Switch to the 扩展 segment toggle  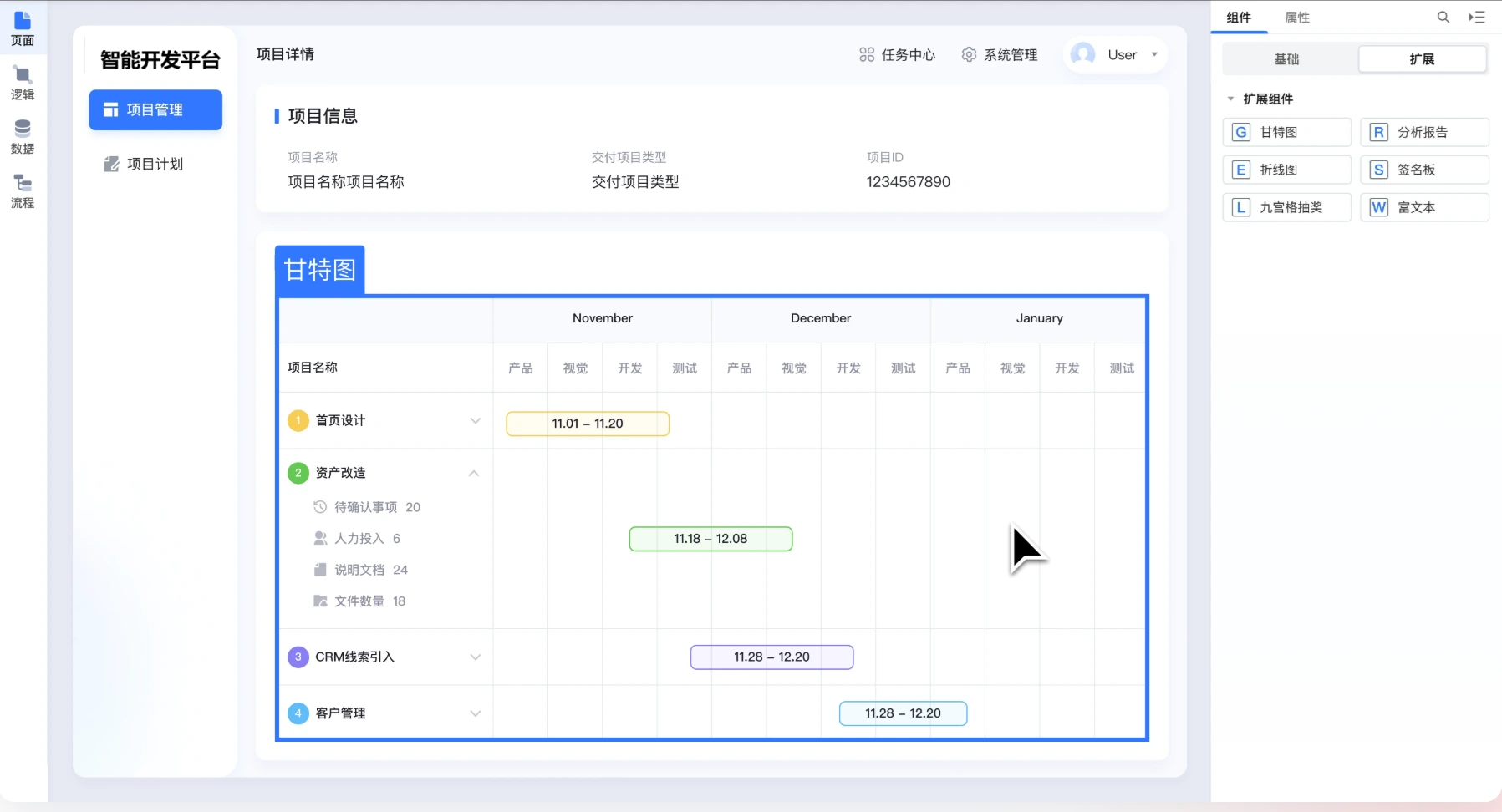click(x=1422, y=59)
